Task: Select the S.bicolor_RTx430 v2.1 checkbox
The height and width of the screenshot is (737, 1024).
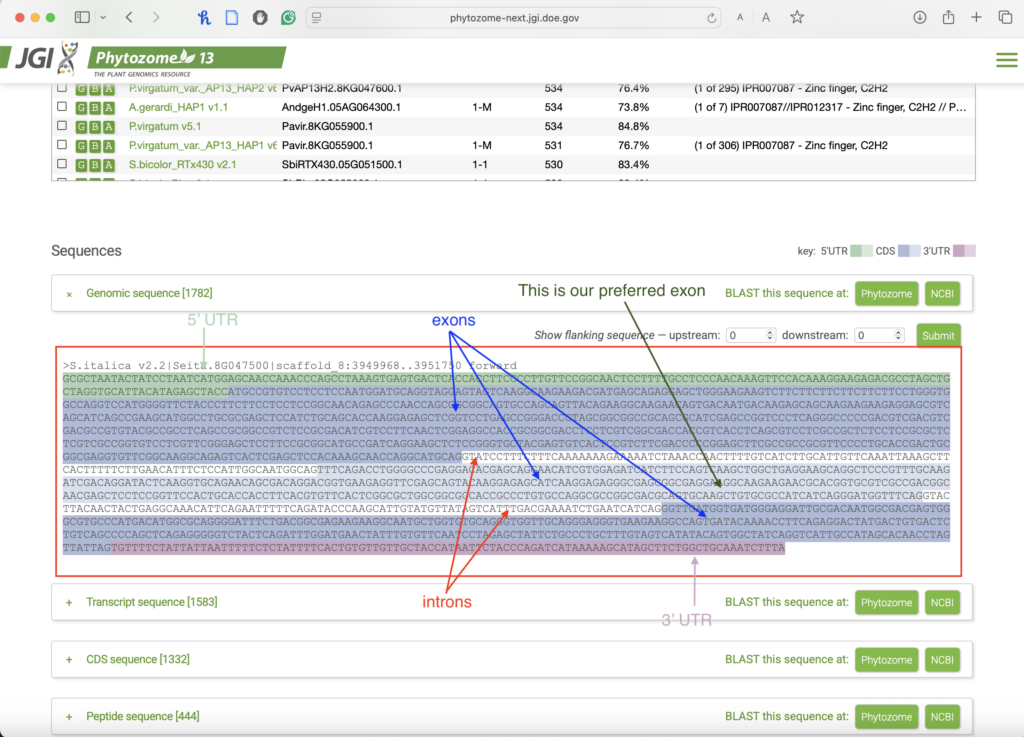Action: point(62,164)
